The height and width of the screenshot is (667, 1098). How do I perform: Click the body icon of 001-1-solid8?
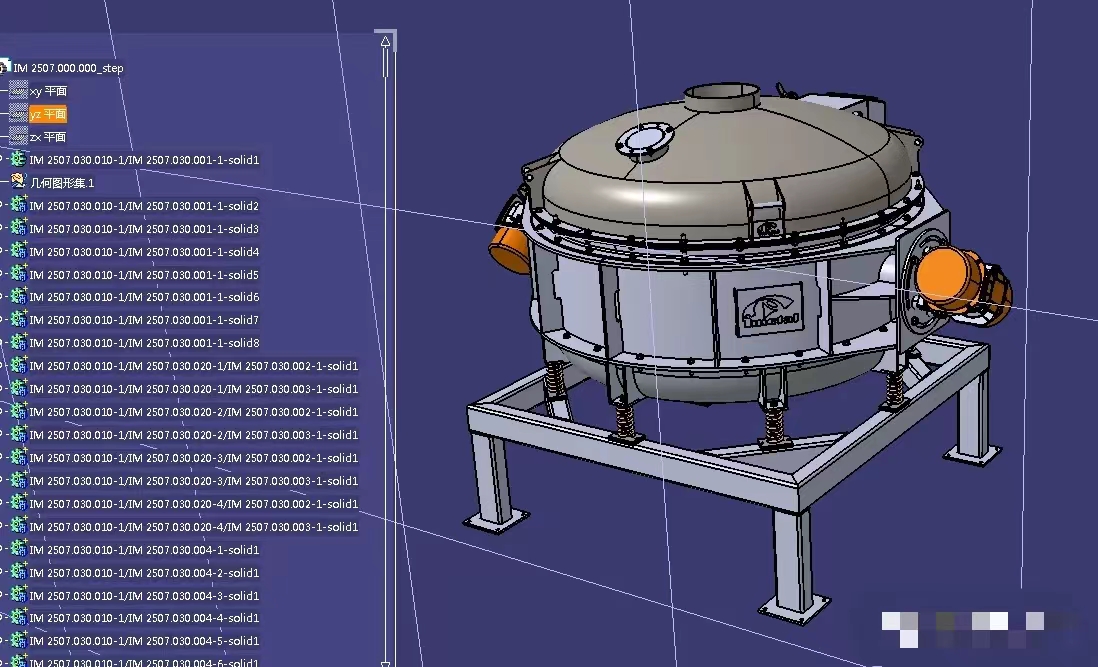tap(18, 342)
